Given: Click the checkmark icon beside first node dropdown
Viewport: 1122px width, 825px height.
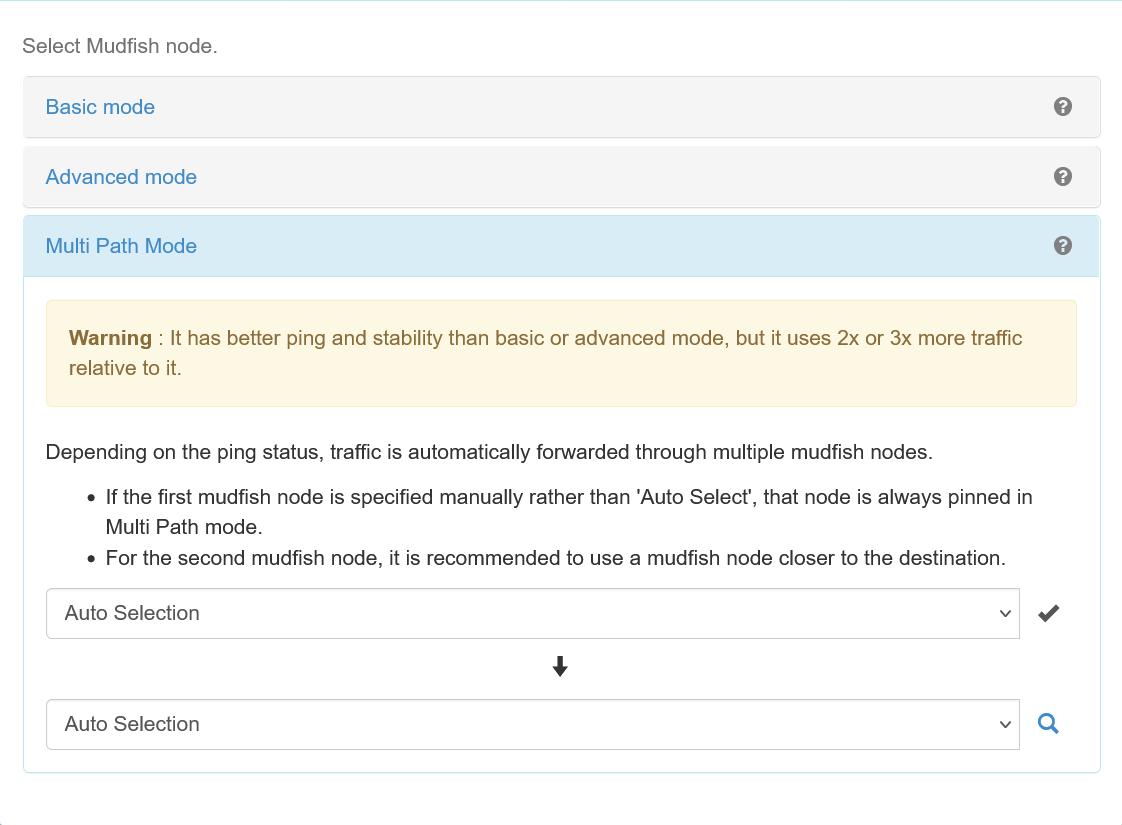Looking at the screenshot, I should [1048, 613].
